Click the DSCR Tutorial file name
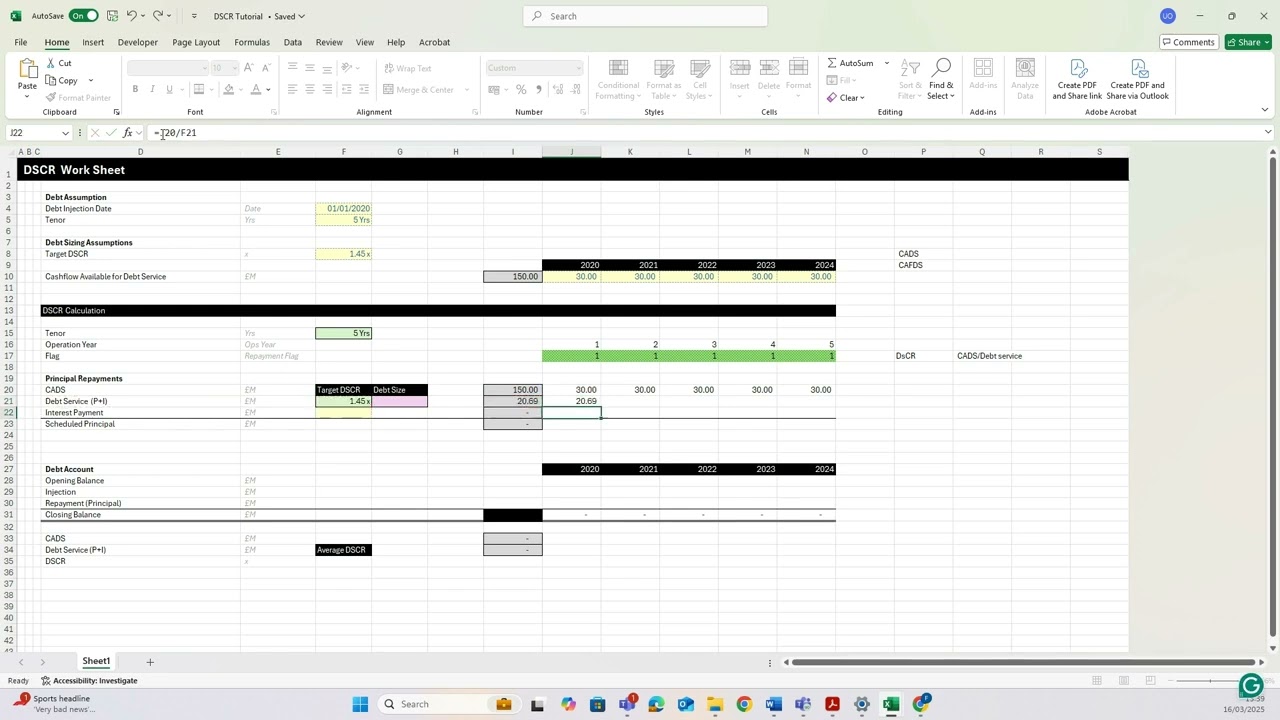 tap(238, 16)
